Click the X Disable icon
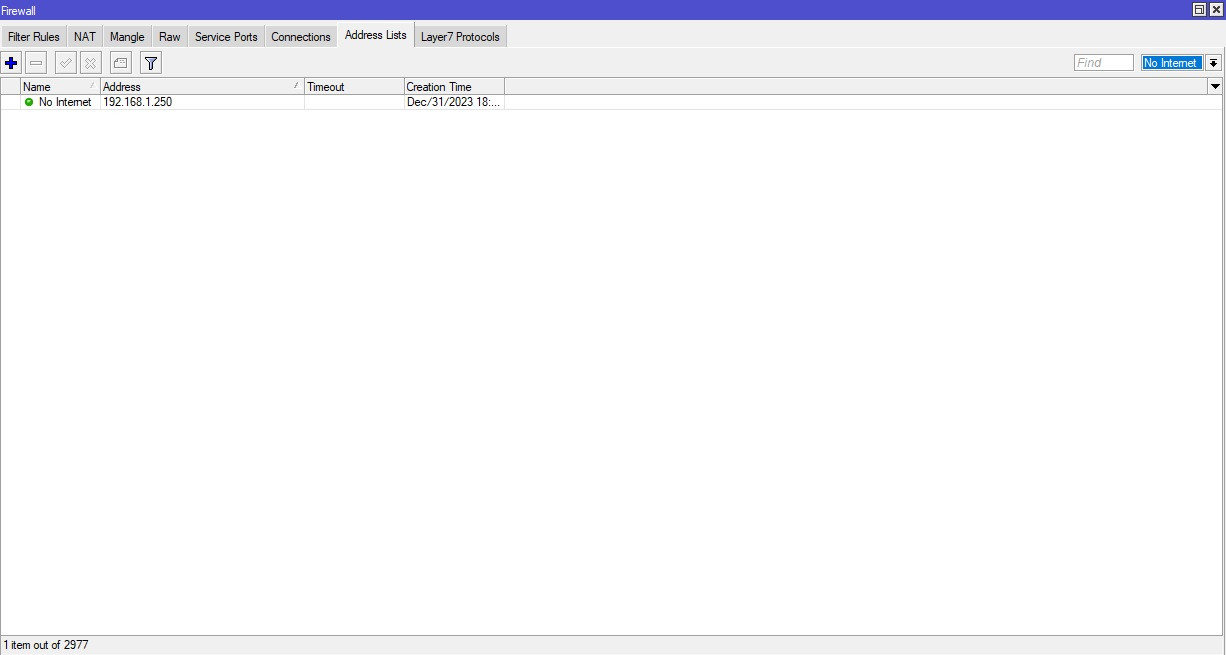The height and width of the screenshot is (655, 1226). [x=90, y=63]
